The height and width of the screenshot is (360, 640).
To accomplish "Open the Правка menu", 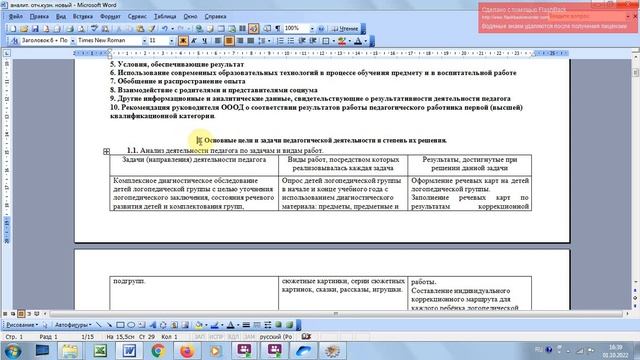I will point(39,17).
